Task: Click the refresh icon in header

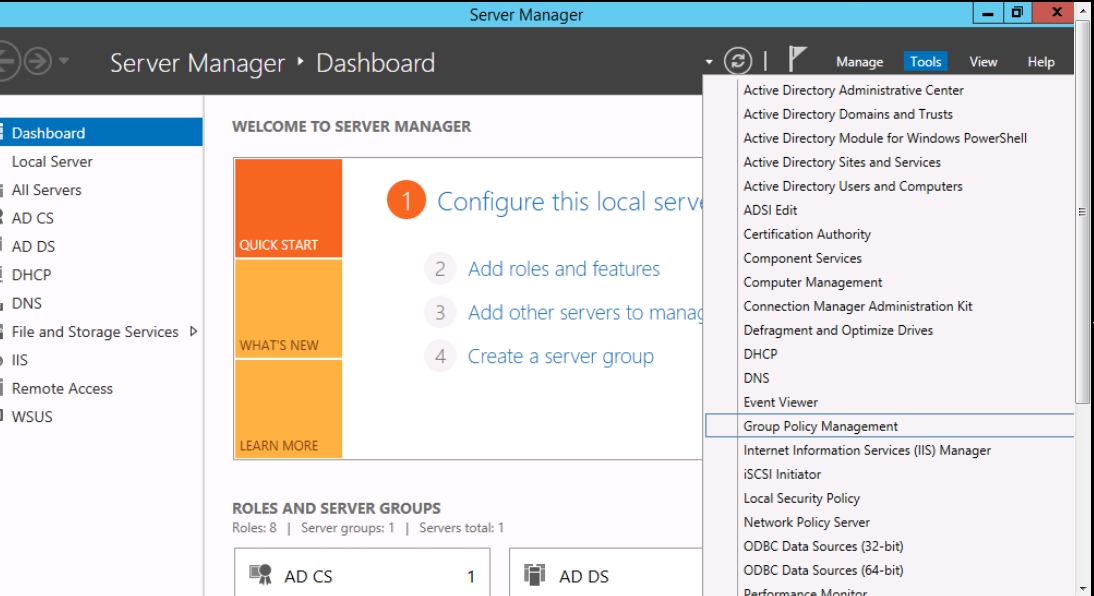Action: click(x=737, y=61)
